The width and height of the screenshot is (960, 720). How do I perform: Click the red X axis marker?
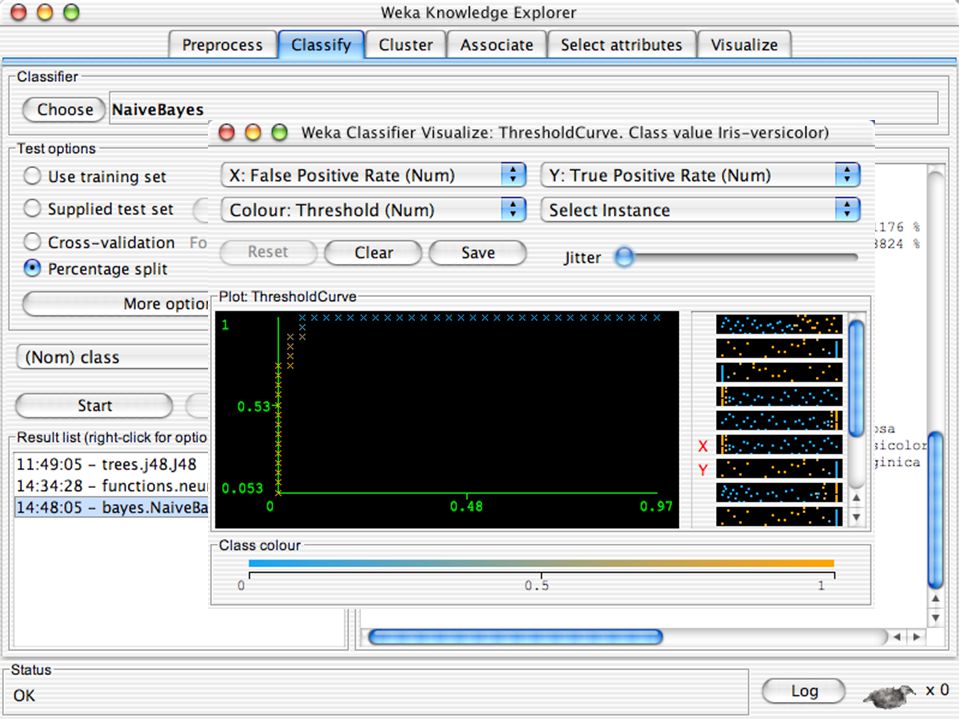coord(703,446)
